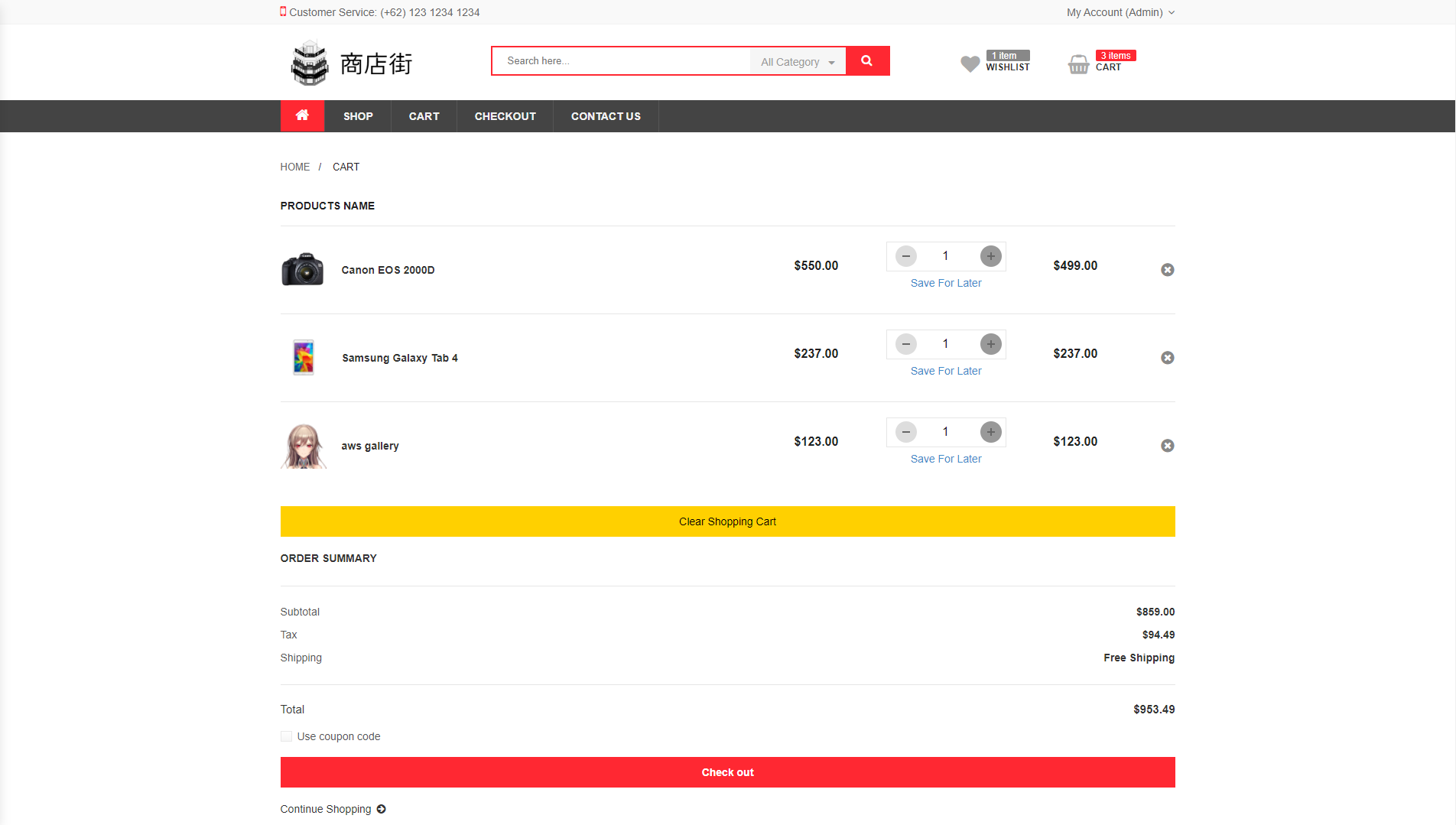The height and width of the screenshot is (825, 1456).
Task: Decrease quantity of aws gallery
Action: (x=906, y=432)
